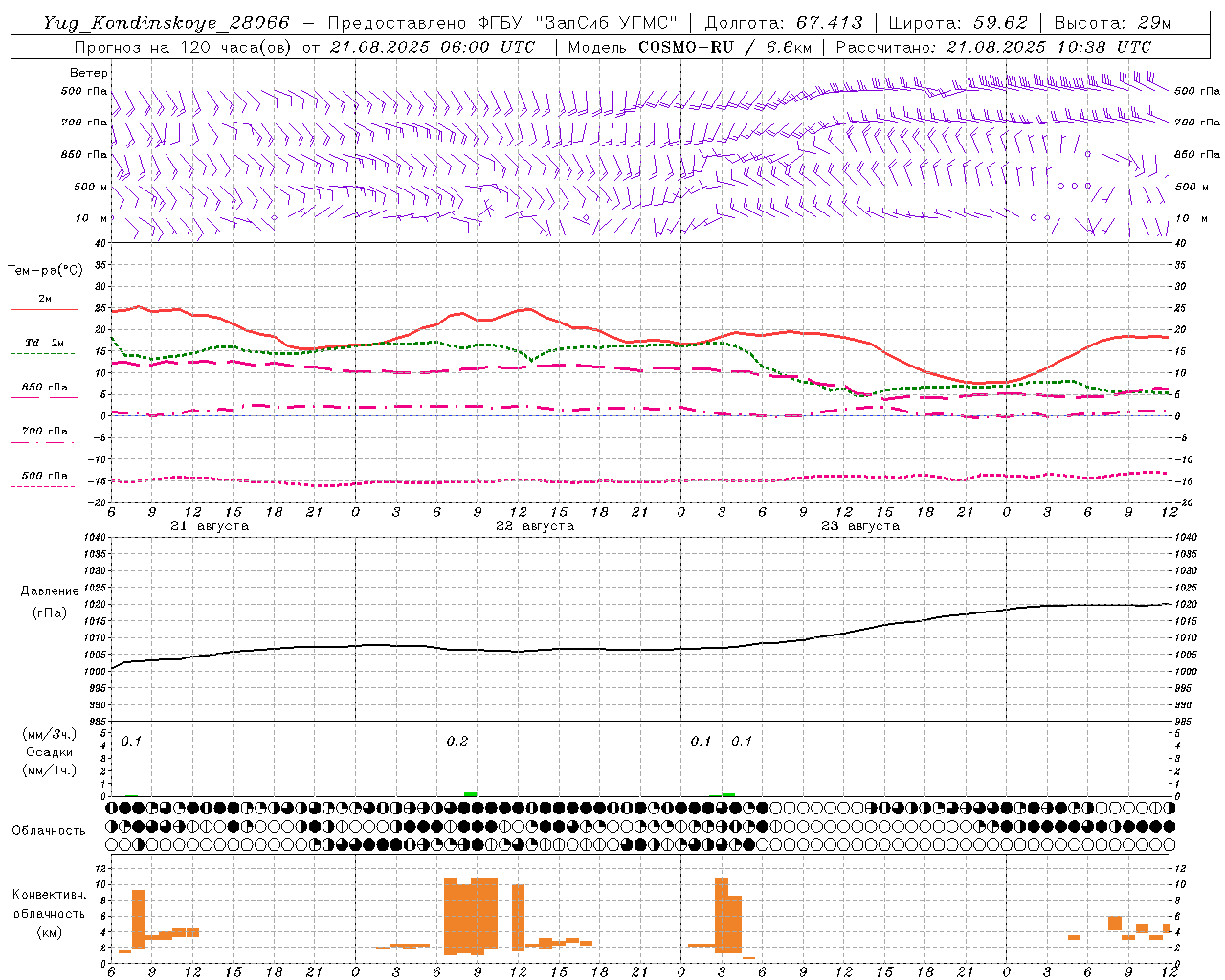Screen dimensions: 1225x980
Task: Click the model name COSMO-RU / 6.6км
Action: click(725, 47)
